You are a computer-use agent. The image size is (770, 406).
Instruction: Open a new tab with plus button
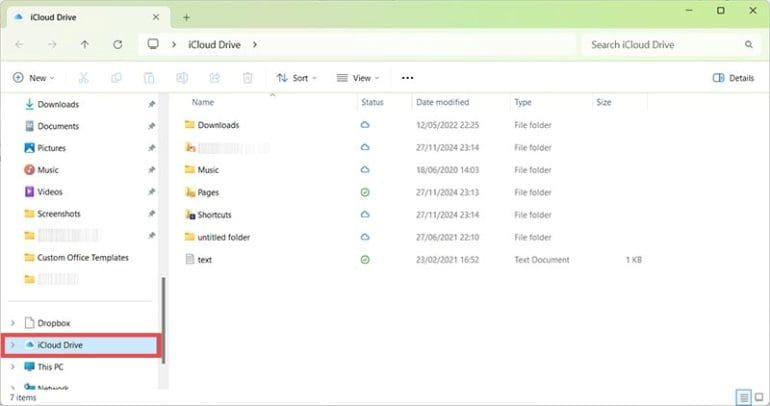pyautogui.click(x=186, y=17)
